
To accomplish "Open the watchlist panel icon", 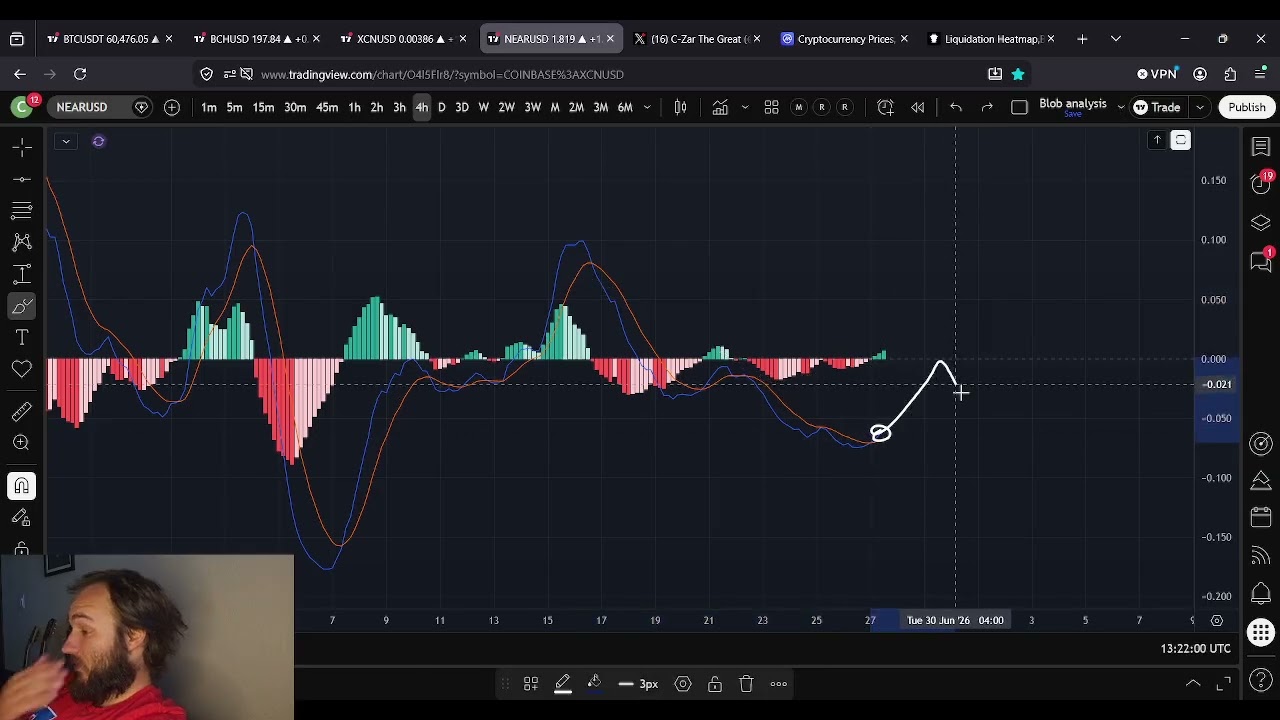I will point(1261,148).
